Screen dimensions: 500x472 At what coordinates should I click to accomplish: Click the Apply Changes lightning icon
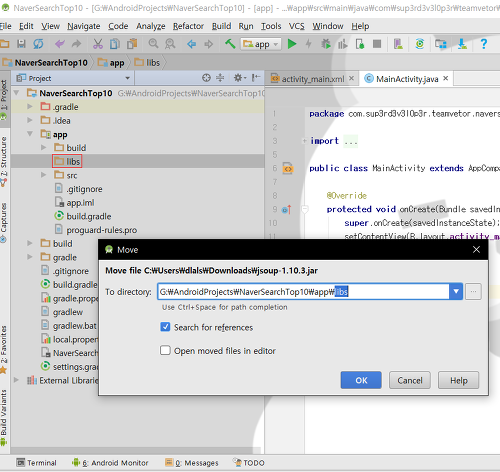coord(309,44)
